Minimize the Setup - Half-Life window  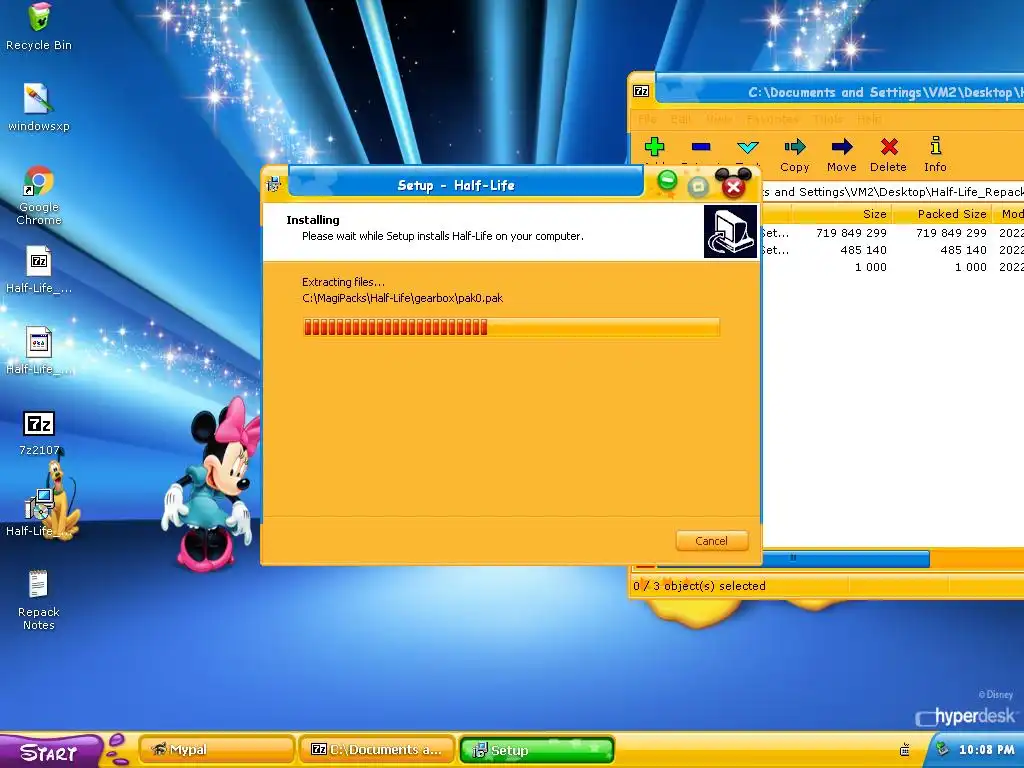[667, 180]
